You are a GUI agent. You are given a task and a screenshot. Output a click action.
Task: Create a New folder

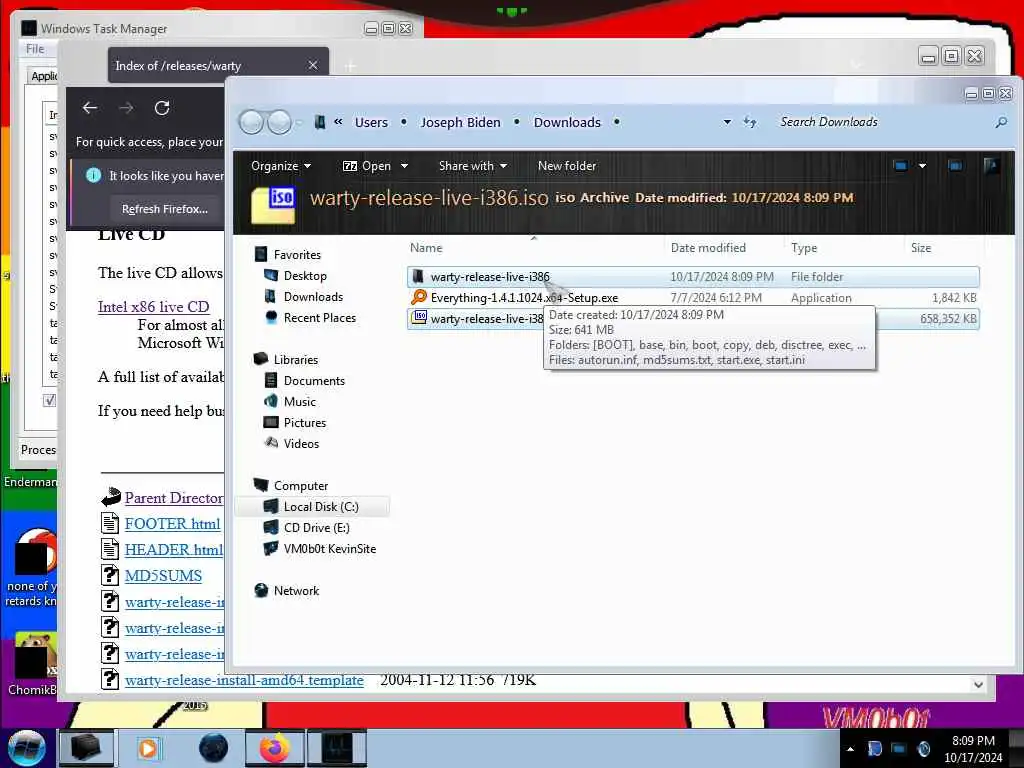point(567,166)
